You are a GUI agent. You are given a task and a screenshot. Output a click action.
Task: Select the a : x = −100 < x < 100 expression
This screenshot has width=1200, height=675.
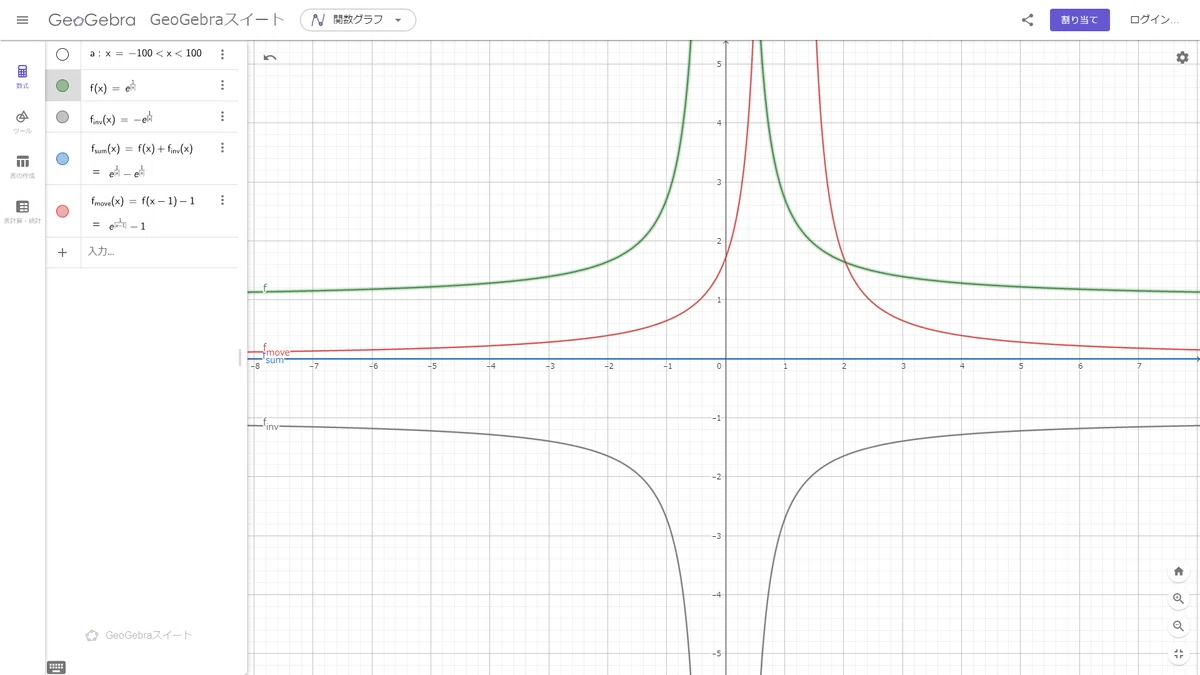click(145, 54)
